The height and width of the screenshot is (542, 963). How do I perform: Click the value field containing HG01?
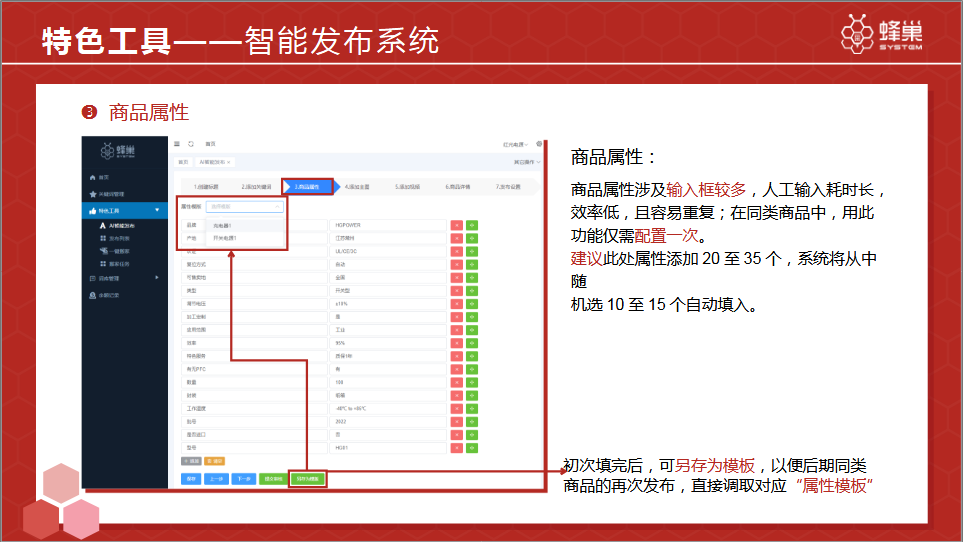[388, 448]
